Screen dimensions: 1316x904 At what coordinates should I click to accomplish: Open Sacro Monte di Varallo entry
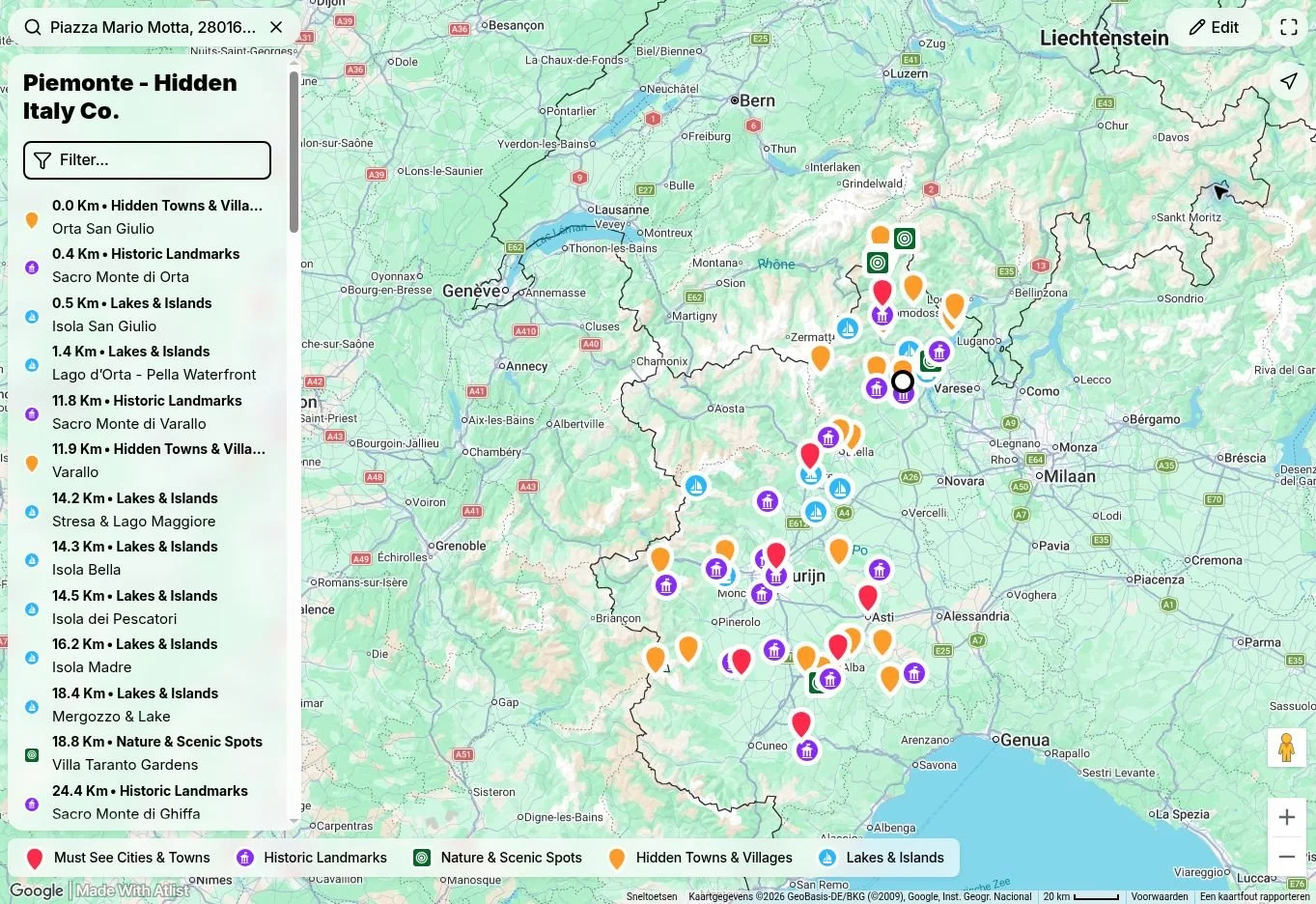tap(147, 412)
